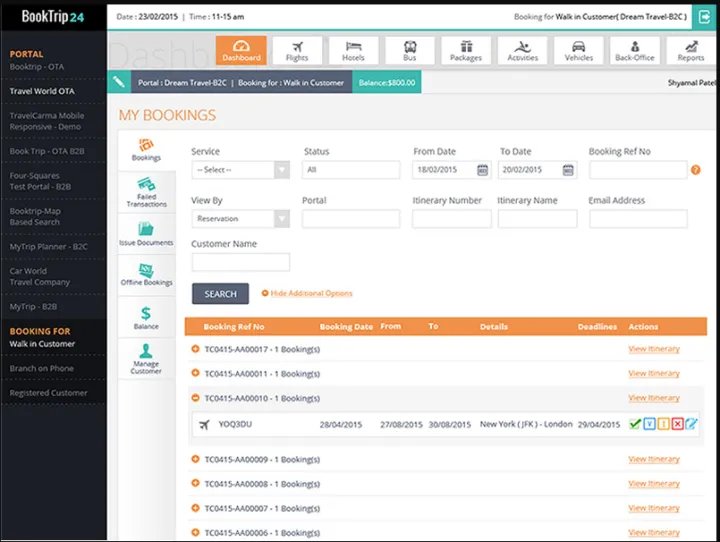This screenshot has height=542, width=720.
Task: Open the Hotels module
Action: click(x=353, y=50)
